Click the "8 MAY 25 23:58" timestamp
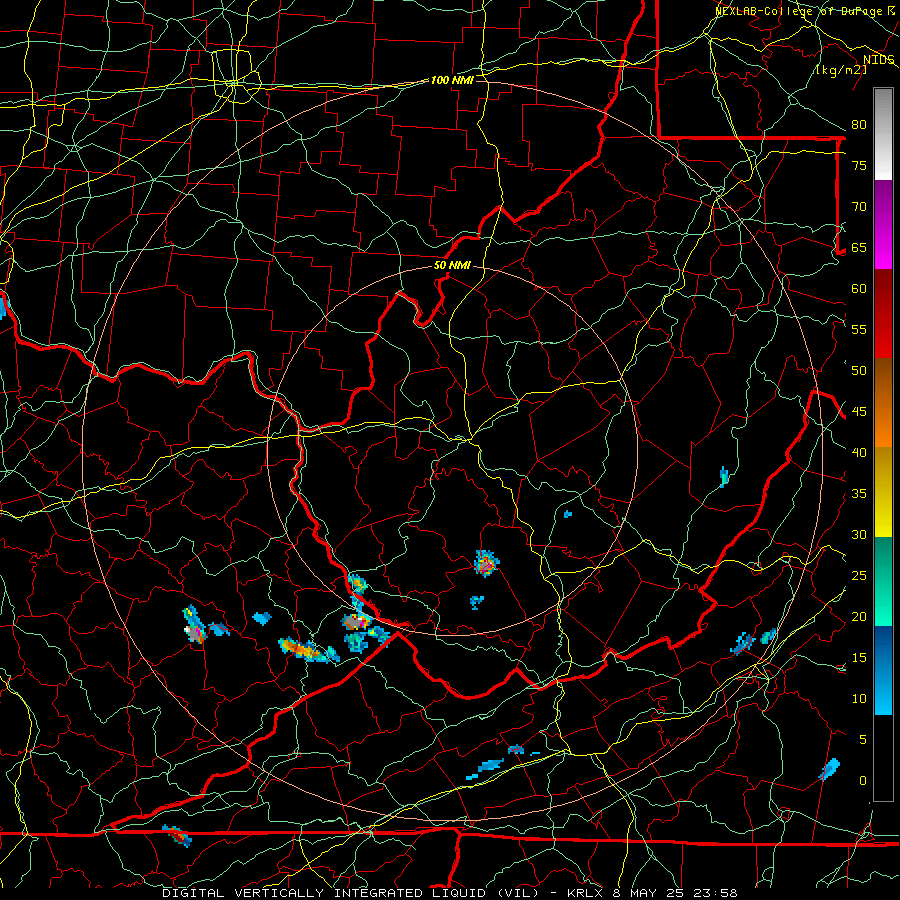Image resolution: width=900 pixels, height=900 pixels. (x=675, y=893)
